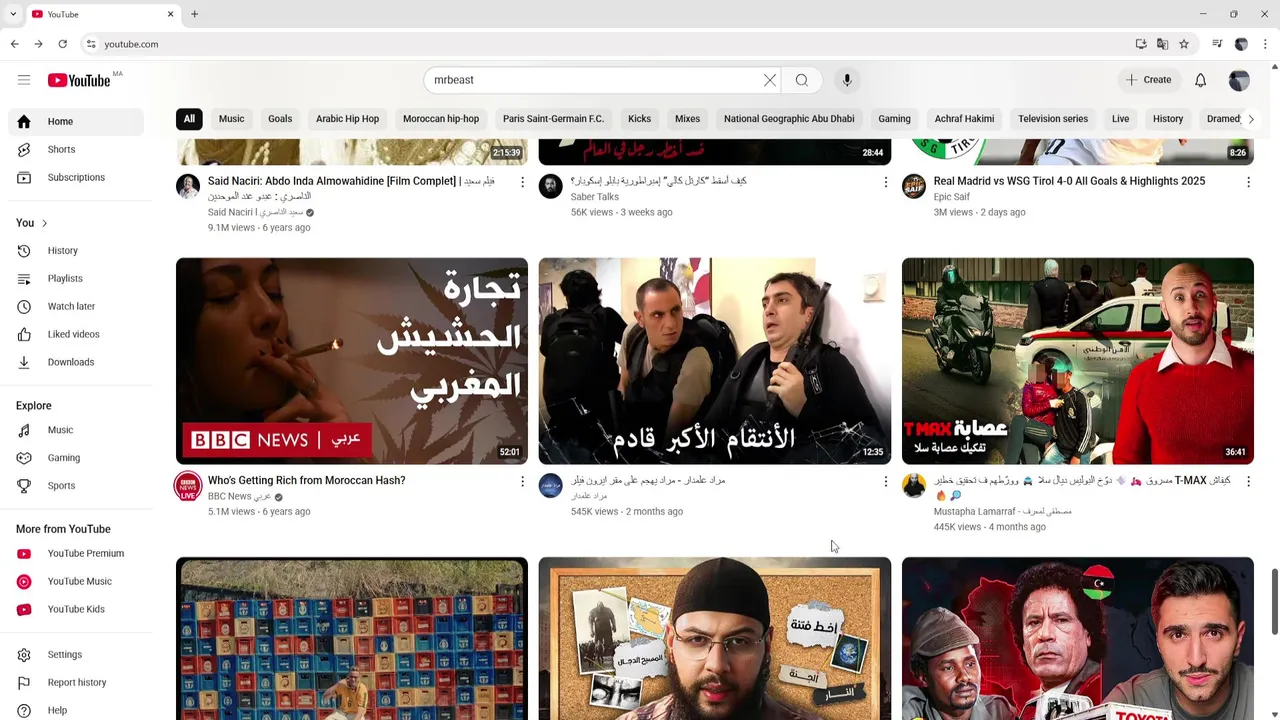Viewport: 1280px width, 720px height.
Task: Open the notifications bell
Action: point(1200,80)
